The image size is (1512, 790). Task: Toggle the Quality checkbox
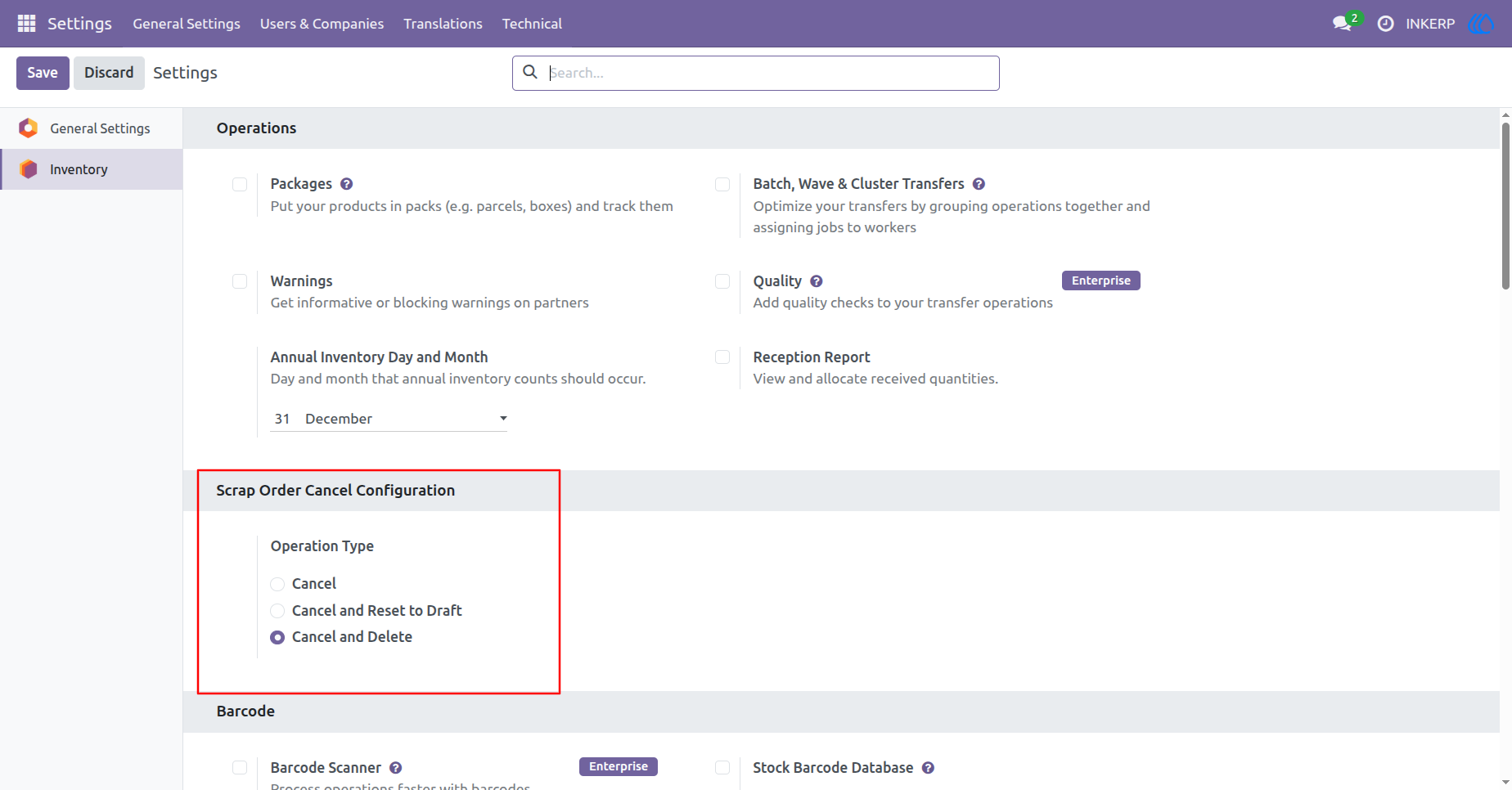(x=722, y=281)
